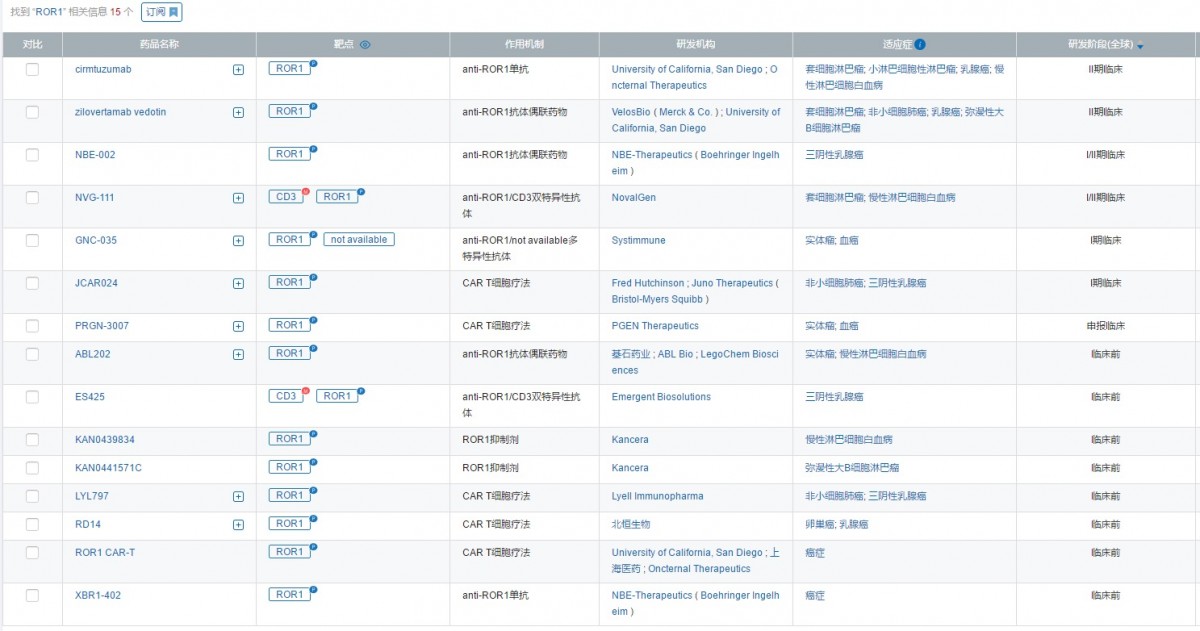This screenshot has width=1200, height=631.
Task: Select checkbox in NBE-002 row
Action: [32, 154]
